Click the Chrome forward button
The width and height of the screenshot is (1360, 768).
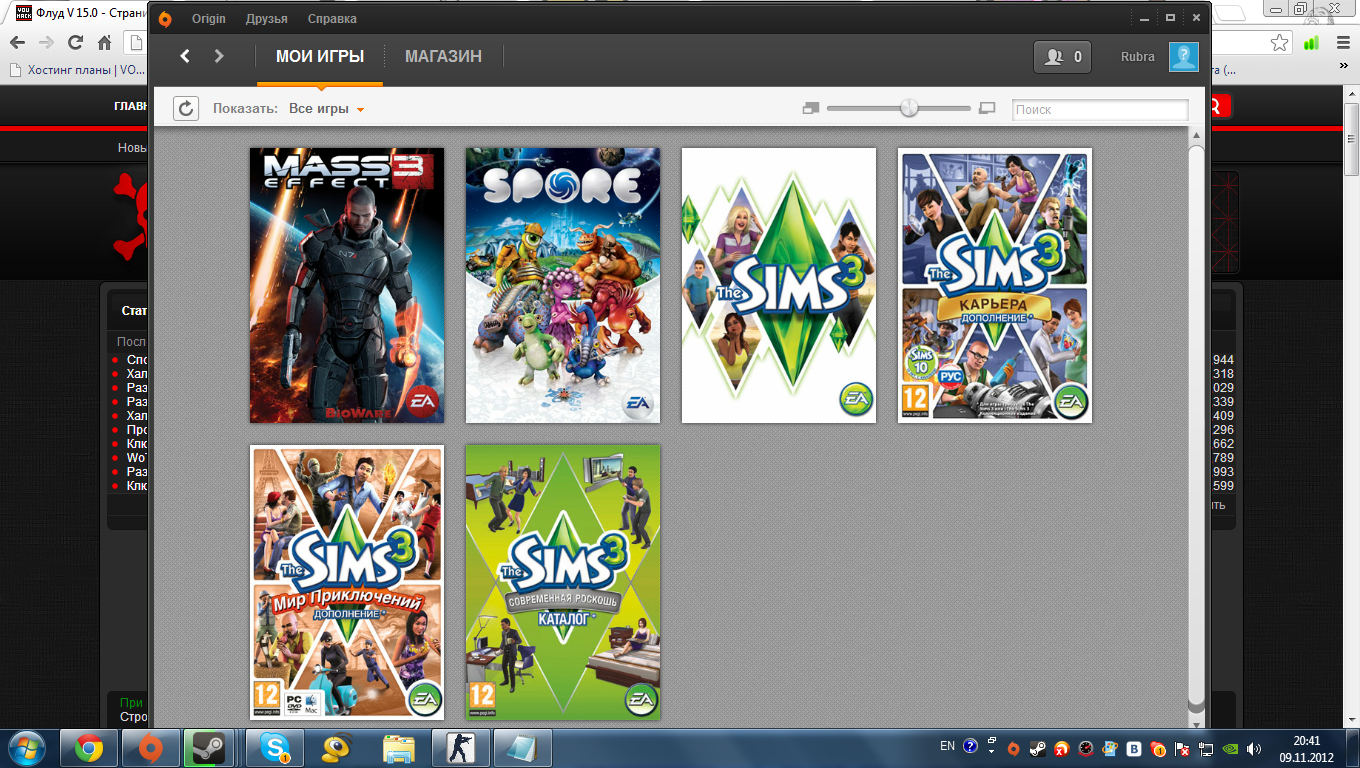(46, 43)
